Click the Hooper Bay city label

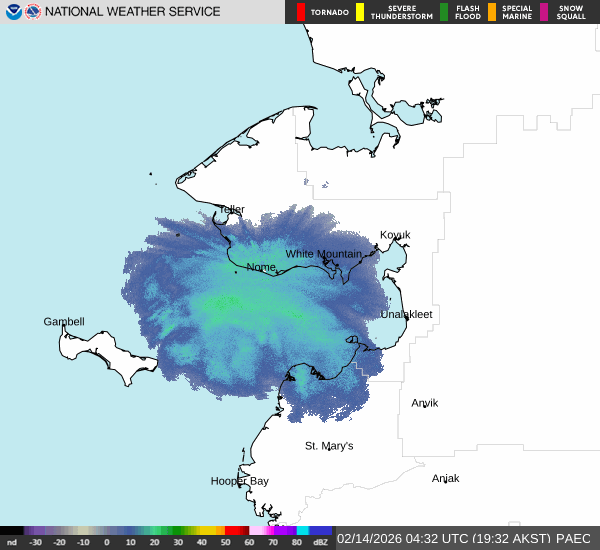(x=239, y=481)
